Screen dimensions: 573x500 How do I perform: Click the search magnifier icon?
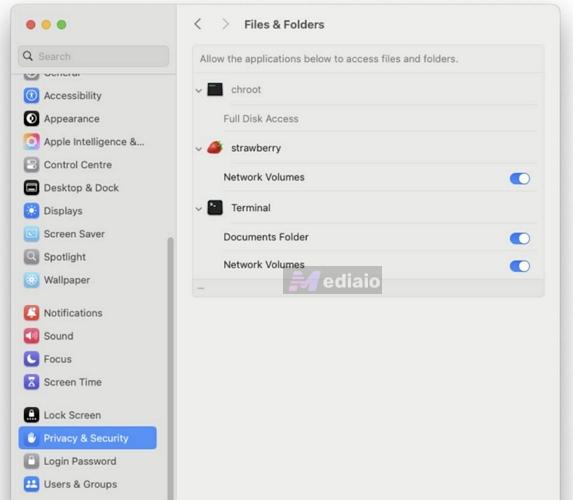28,56
